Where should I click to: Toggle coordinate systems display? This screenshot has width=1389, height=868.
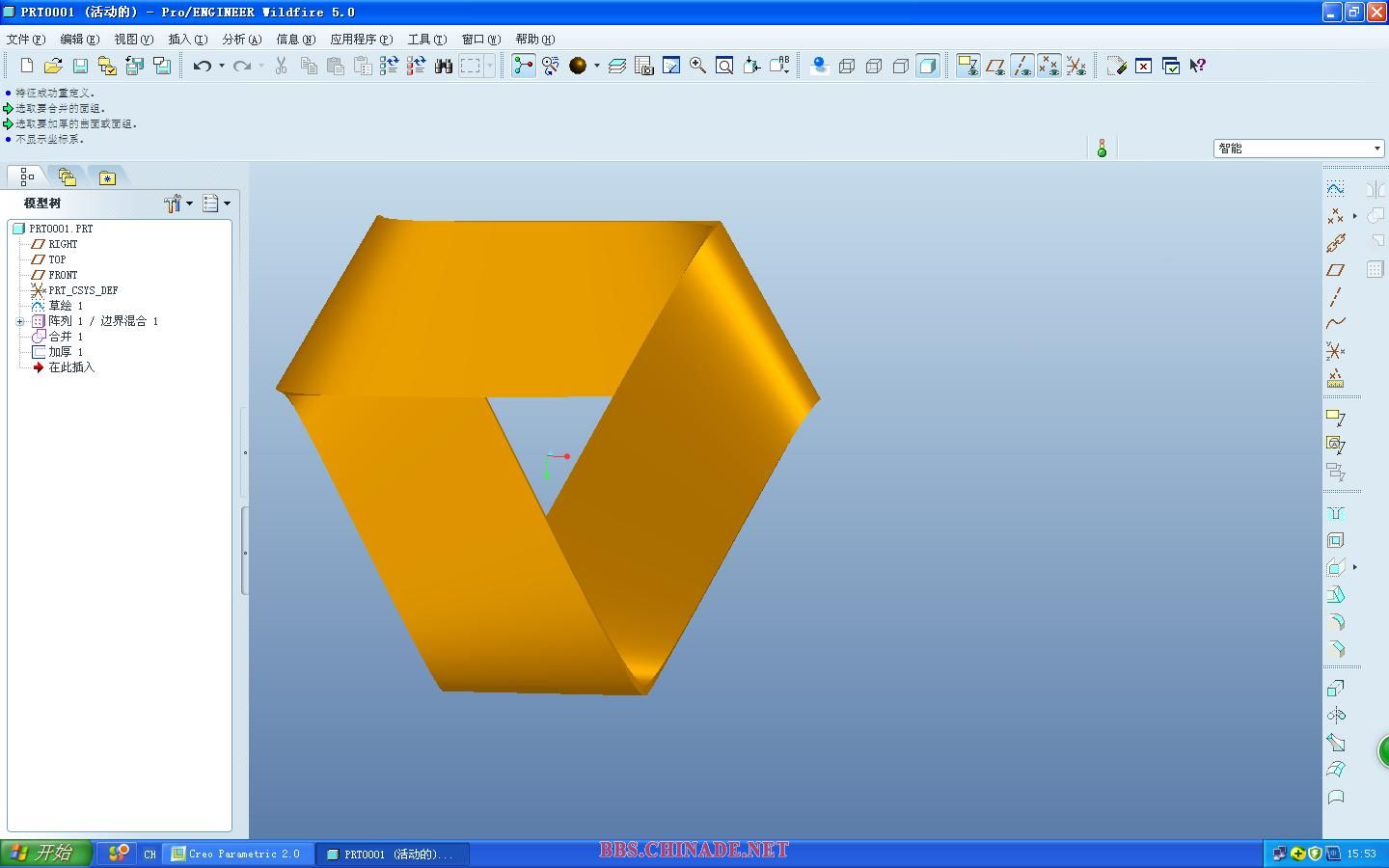[1076, 66]
